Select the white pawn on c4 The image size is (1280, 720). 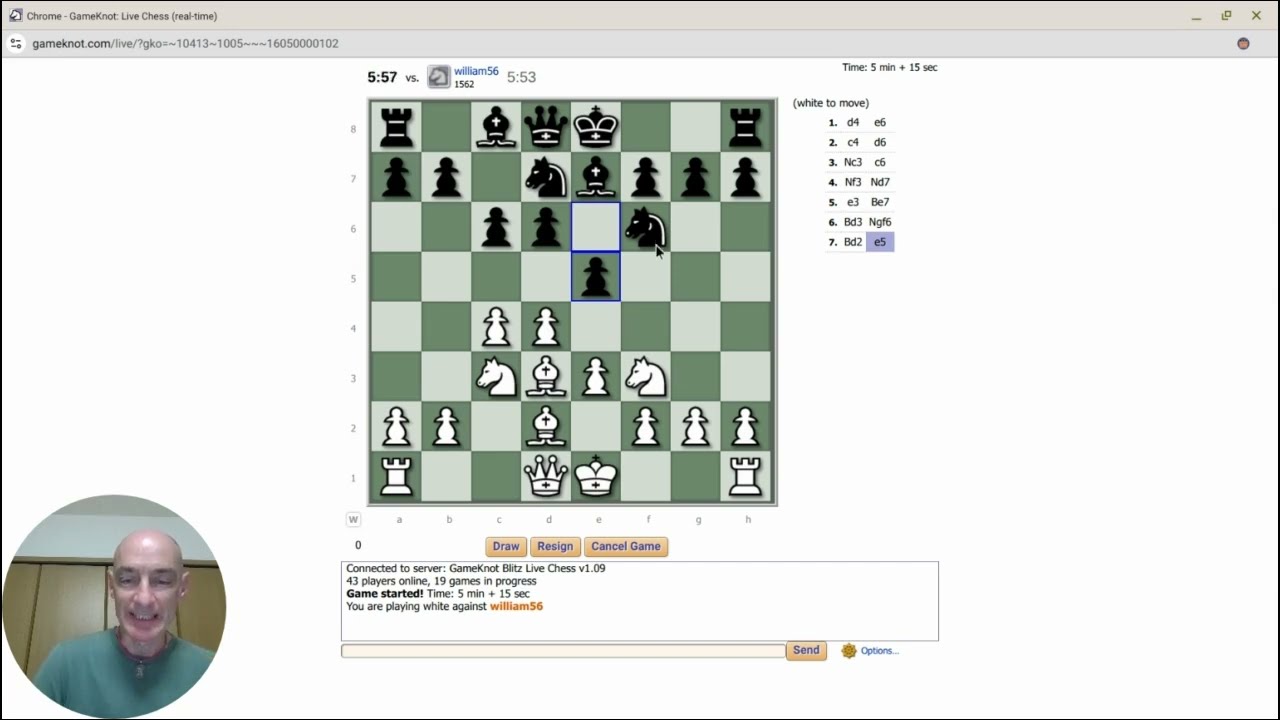[496, 327]
